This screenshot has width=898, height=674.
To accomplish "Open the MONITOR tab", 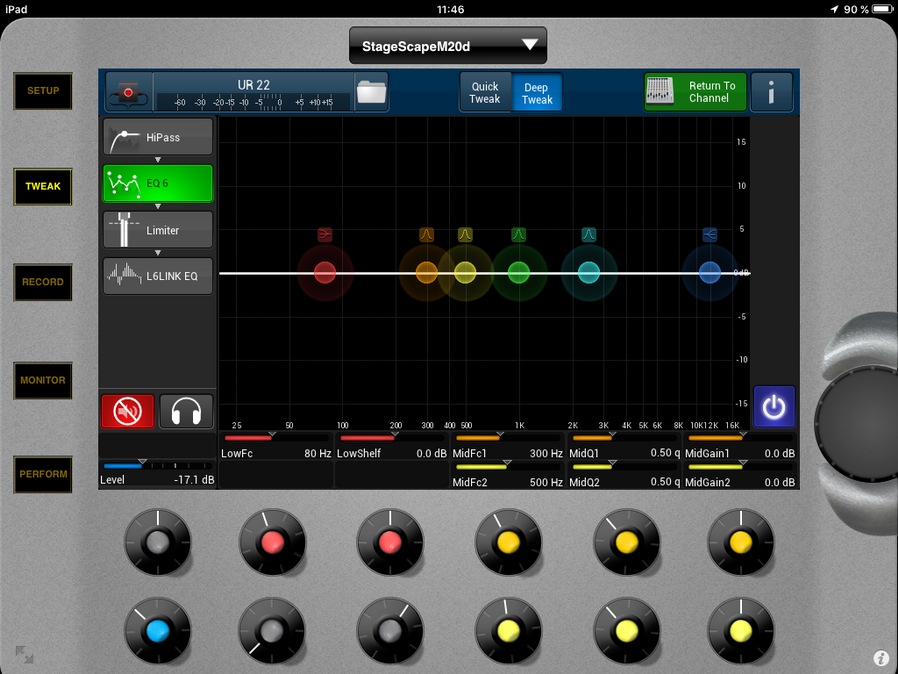I will pos(43,380).
